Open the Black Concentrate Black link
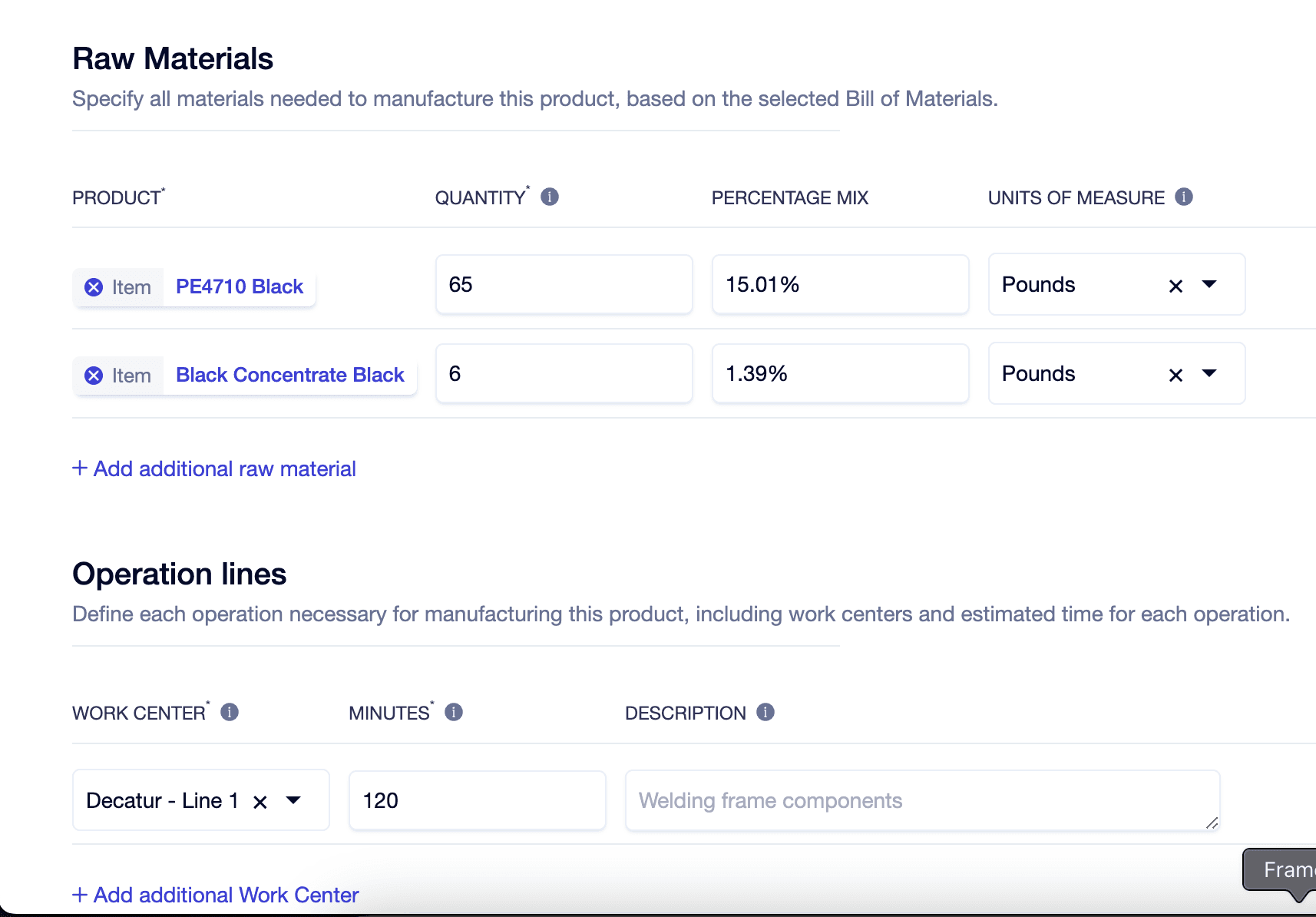This screenshot has width=1316, height=917. pos(289,376)
